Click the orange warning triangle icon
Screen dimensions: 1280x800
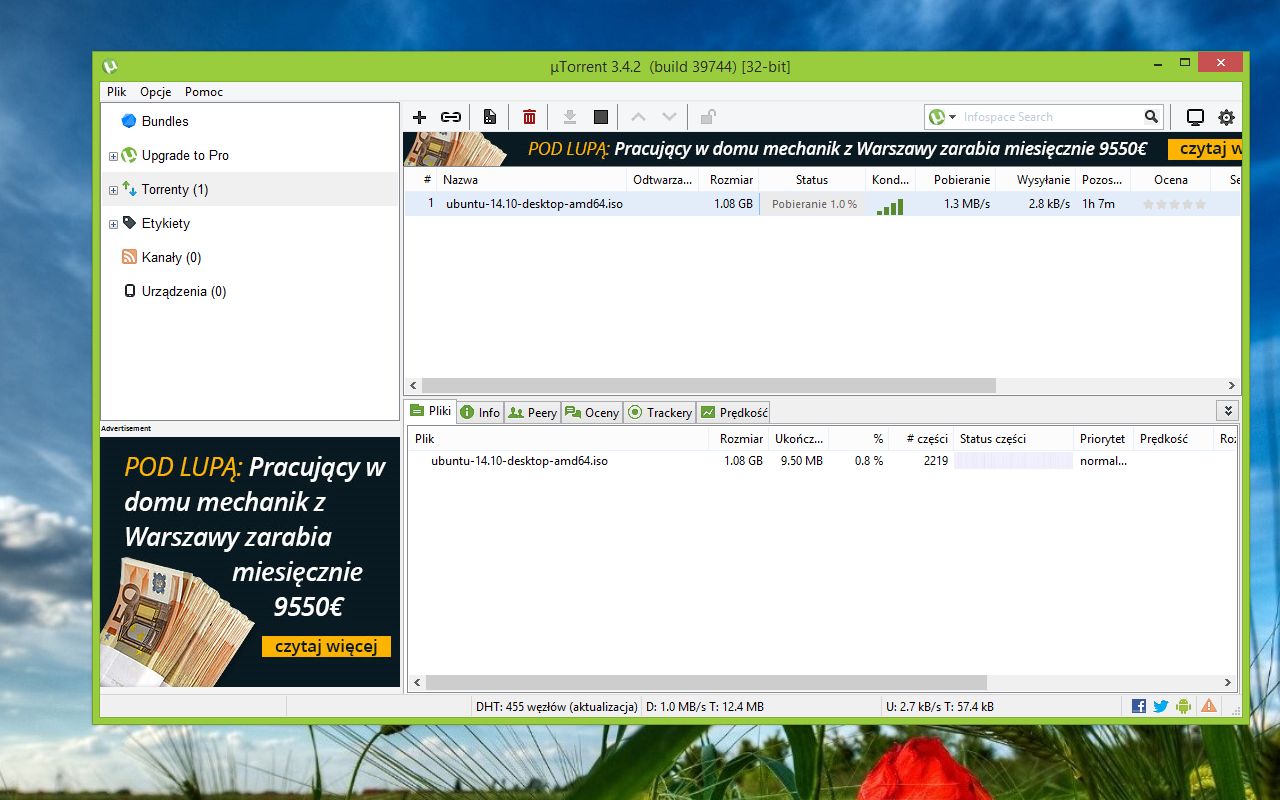point(1209,706)
